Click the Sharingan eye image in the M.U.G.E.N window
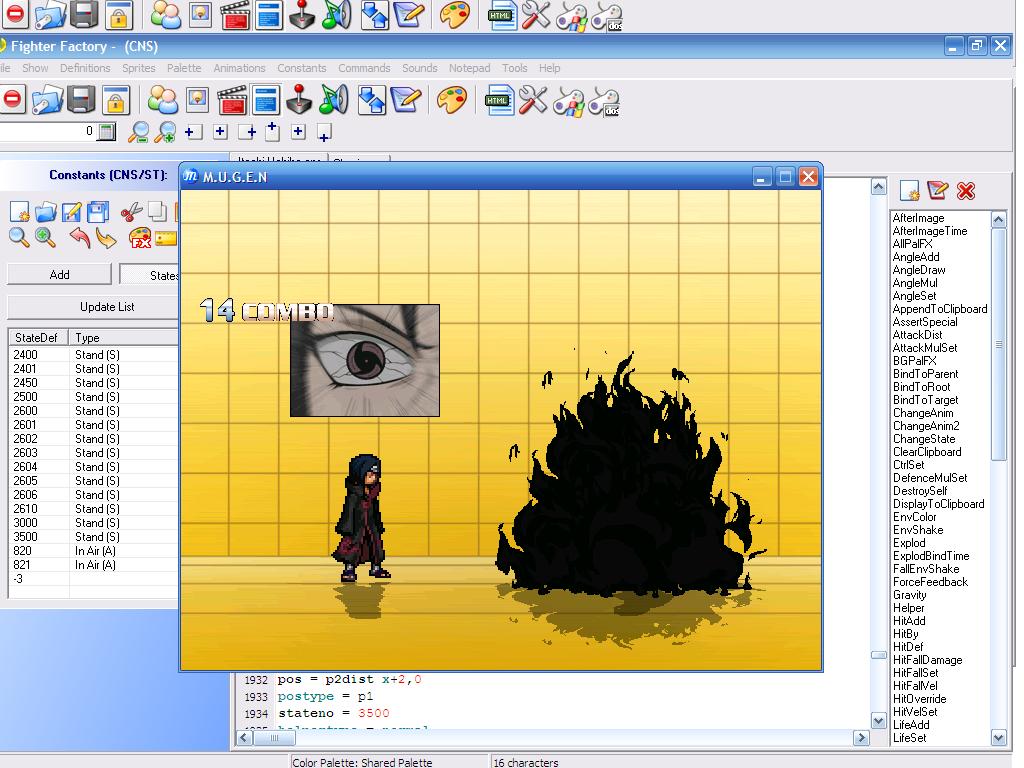This screenshot has height=768, width=1024. tap(365, 360)
